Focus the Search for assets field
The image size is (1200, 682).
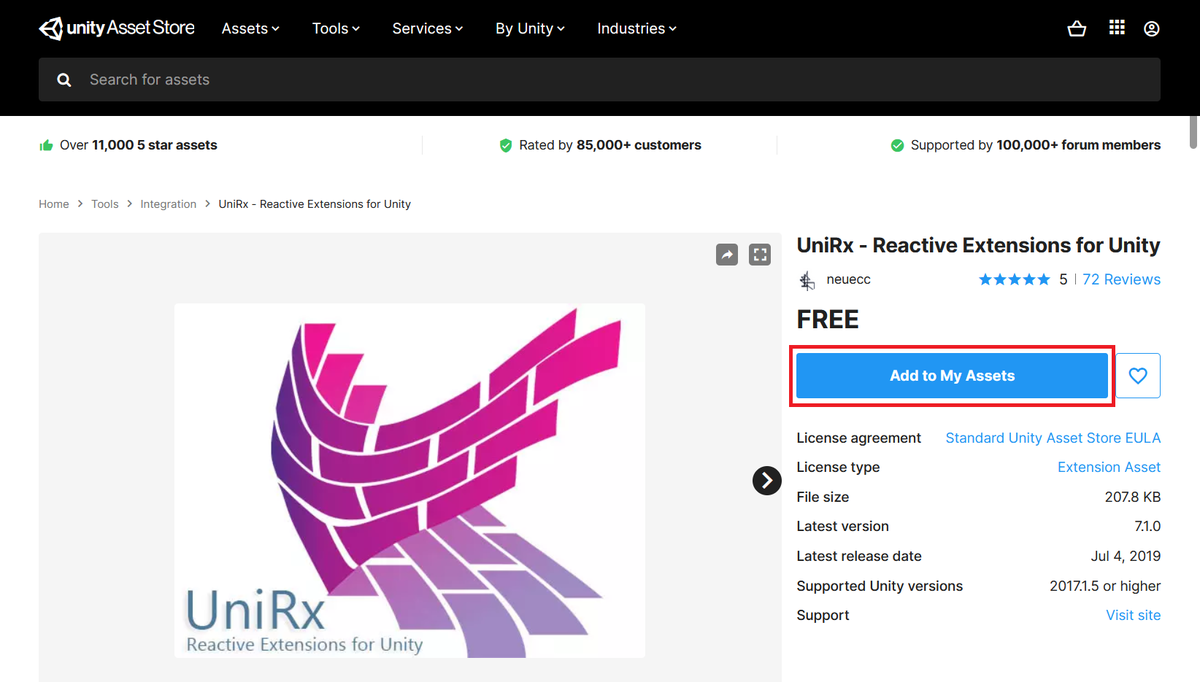[x=600, y=80]
